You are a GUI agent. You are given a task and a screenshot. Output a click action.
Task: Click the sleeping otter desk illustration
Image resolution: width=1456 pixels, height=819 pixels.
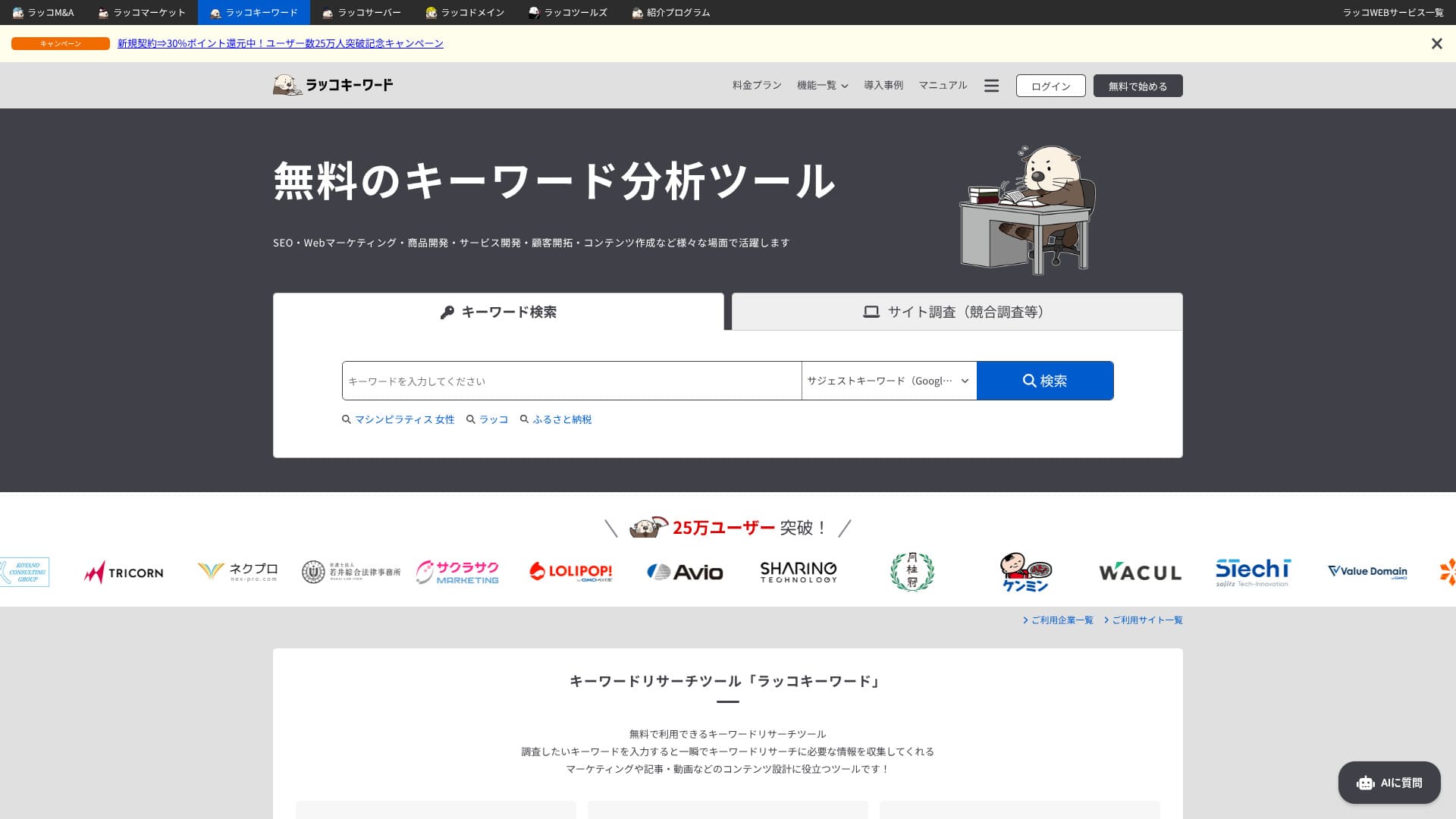(1027, 209)
